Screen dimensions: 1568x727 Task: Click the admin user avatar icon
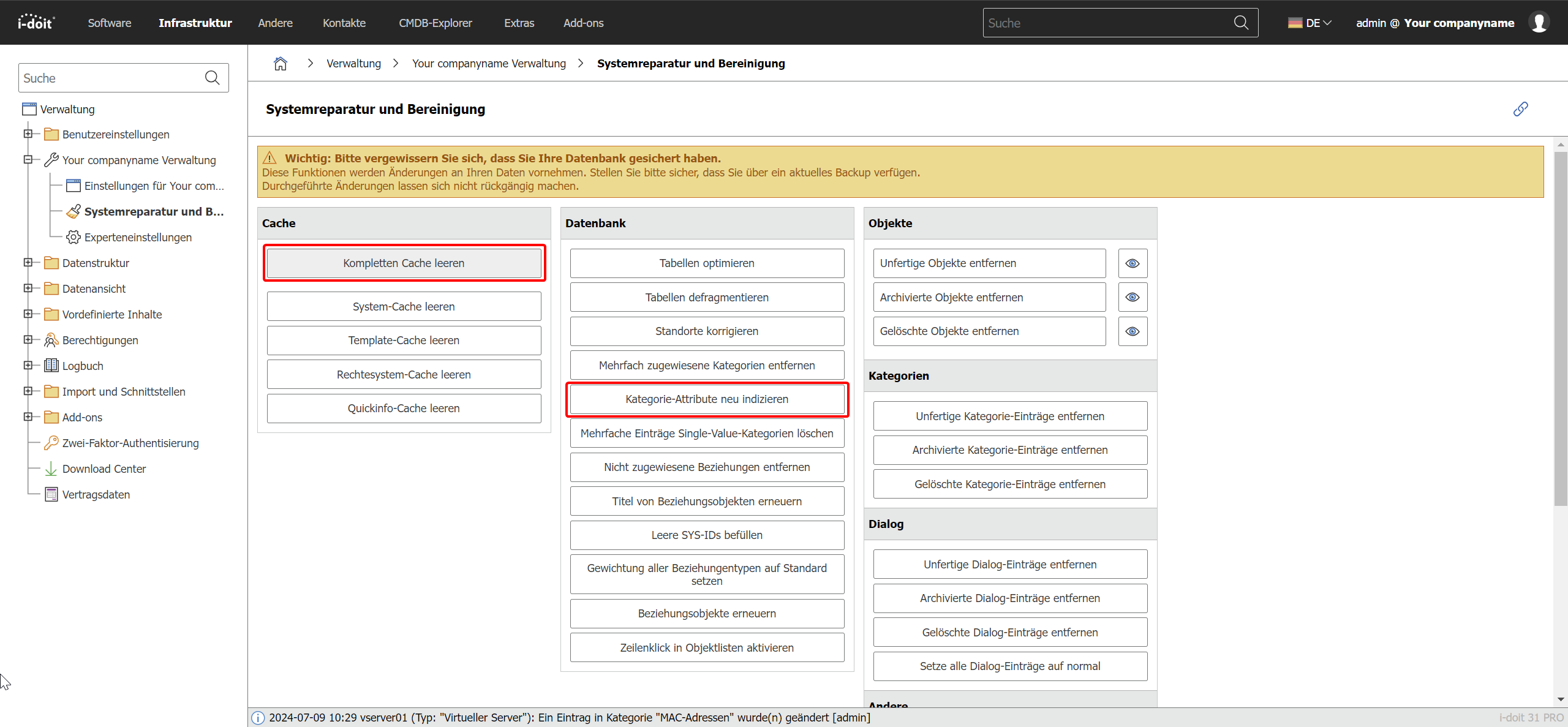pyautogui.click(x=1539, y=23)
